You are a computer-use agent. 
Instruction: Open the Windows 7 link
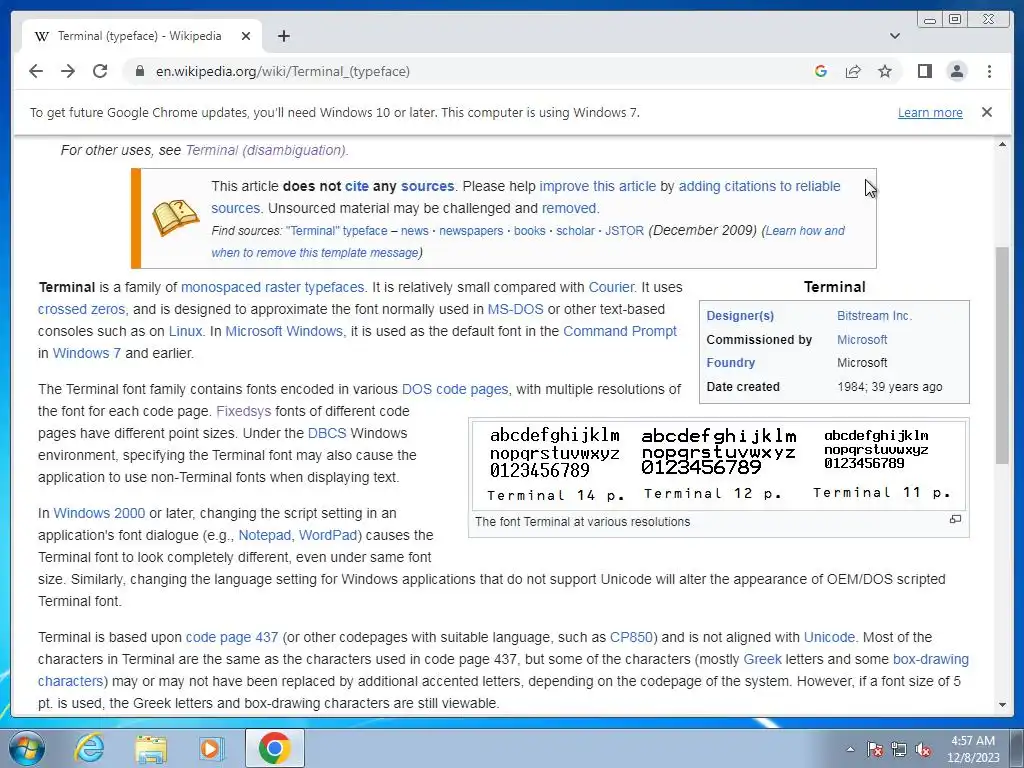pyautogui.click(x=86, y=353)
